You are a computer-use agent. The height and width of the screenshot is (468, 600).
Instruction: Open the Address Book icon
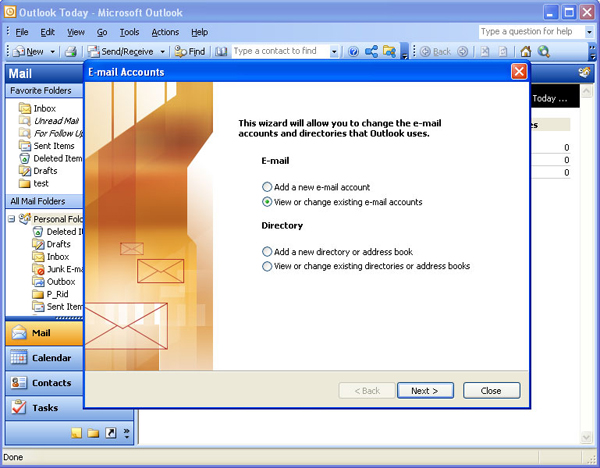coord(221,52)
